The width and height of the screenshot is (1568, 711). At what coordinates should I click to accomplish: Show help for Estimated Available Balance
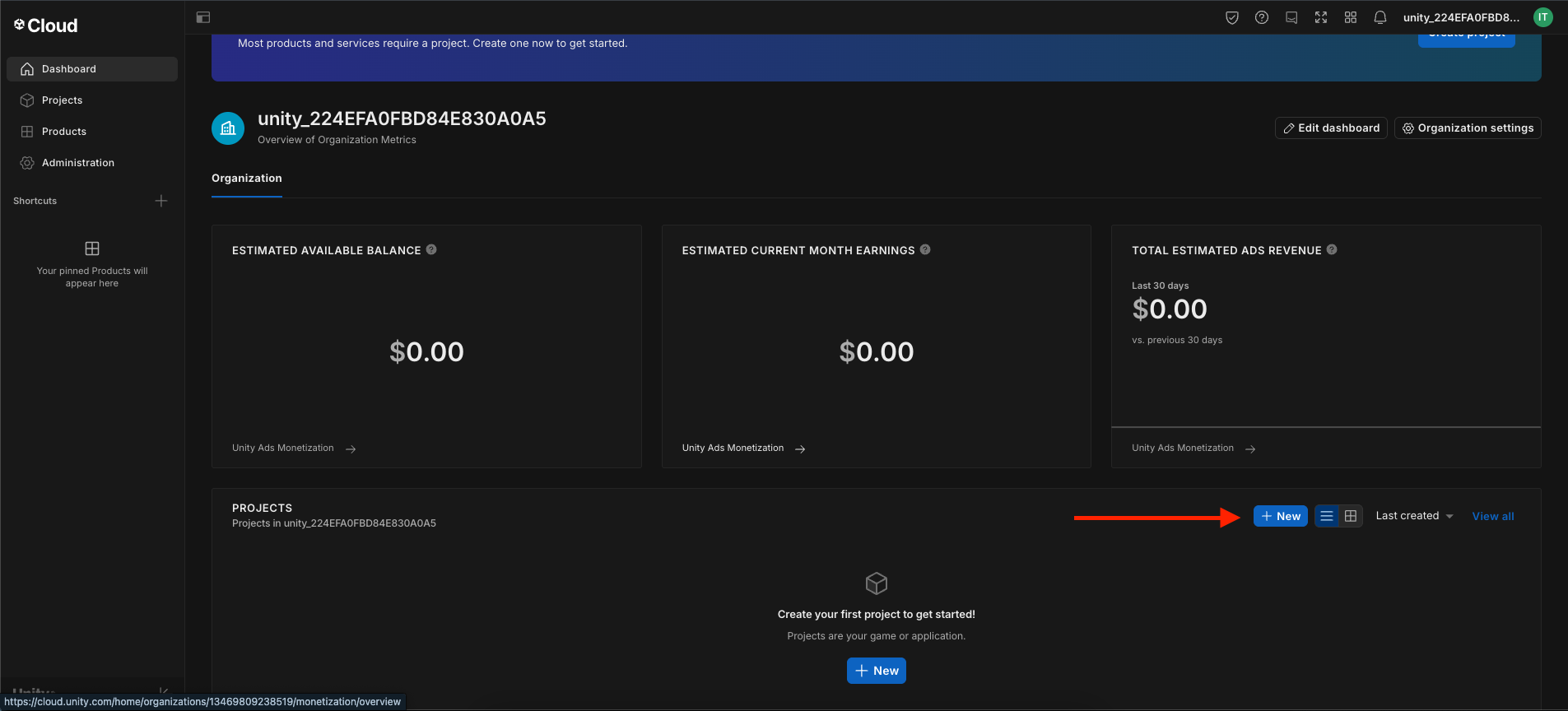point(431,249)
